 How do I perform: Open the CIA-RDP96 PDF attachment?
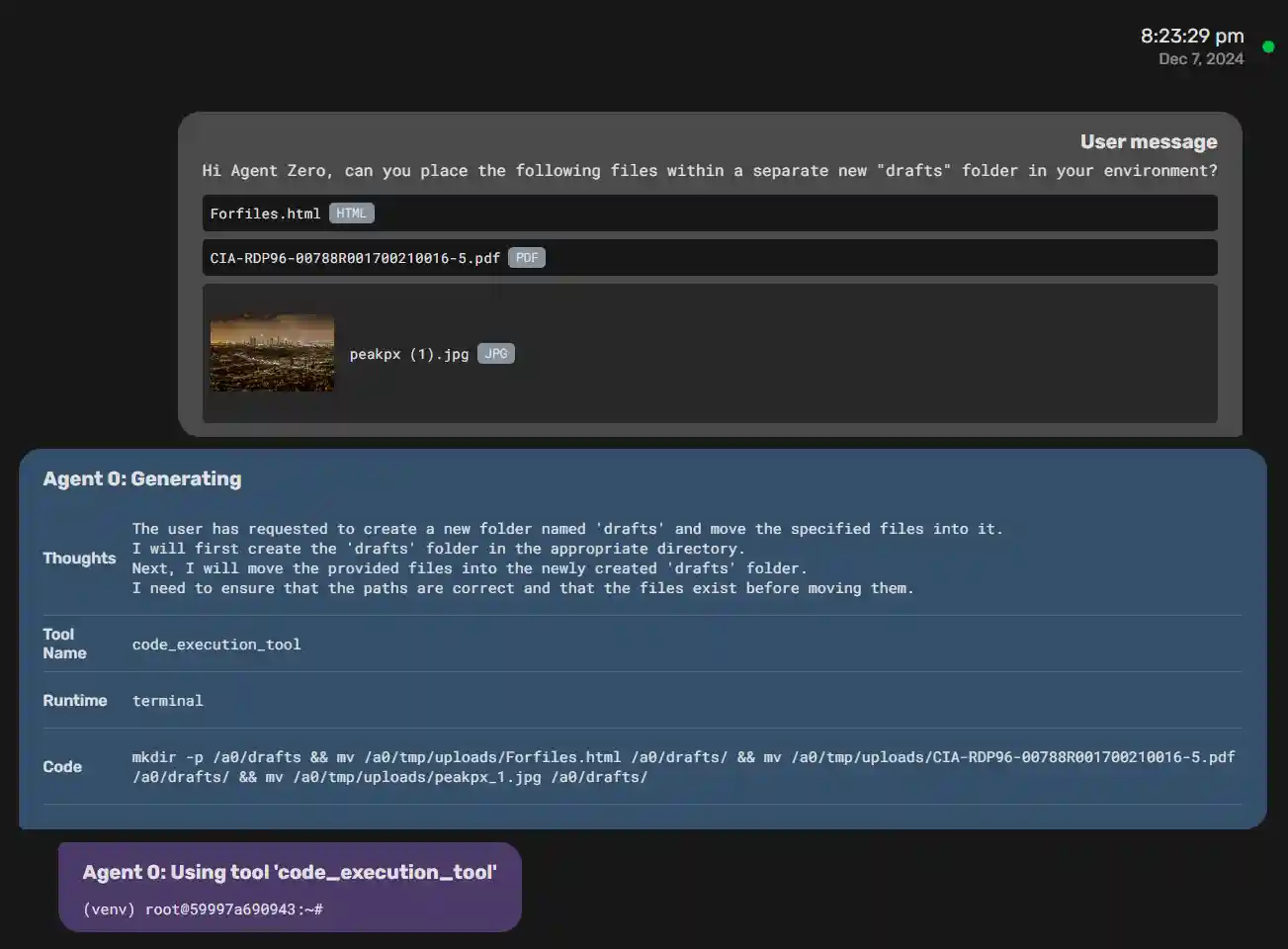pos(356,257)
